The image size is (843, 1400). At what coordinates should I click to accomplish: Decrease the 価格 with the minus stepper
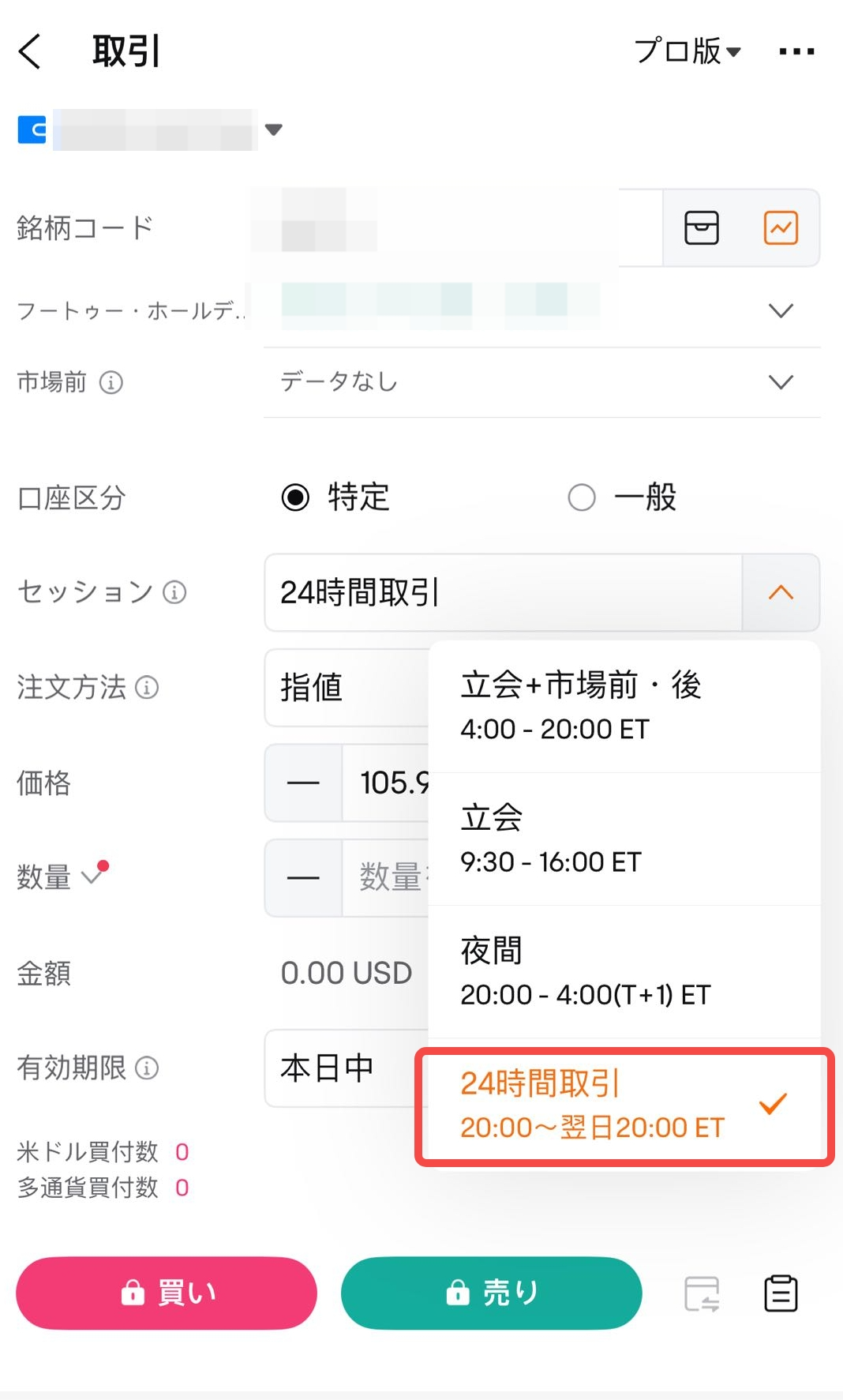pyautogui.click(x=303, y=783)
